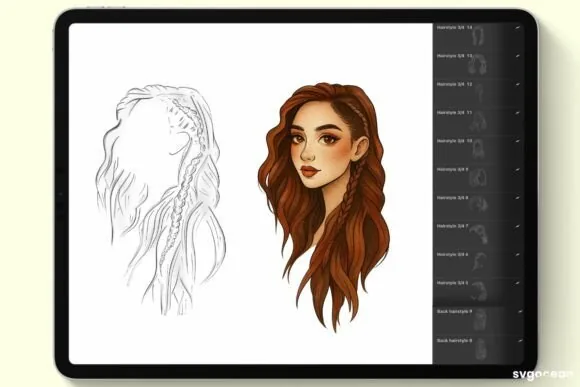Screen dimensions: 580x387
Task: Click the 'Hairstyle 3/4 5' label text
Action: (453, 283)
